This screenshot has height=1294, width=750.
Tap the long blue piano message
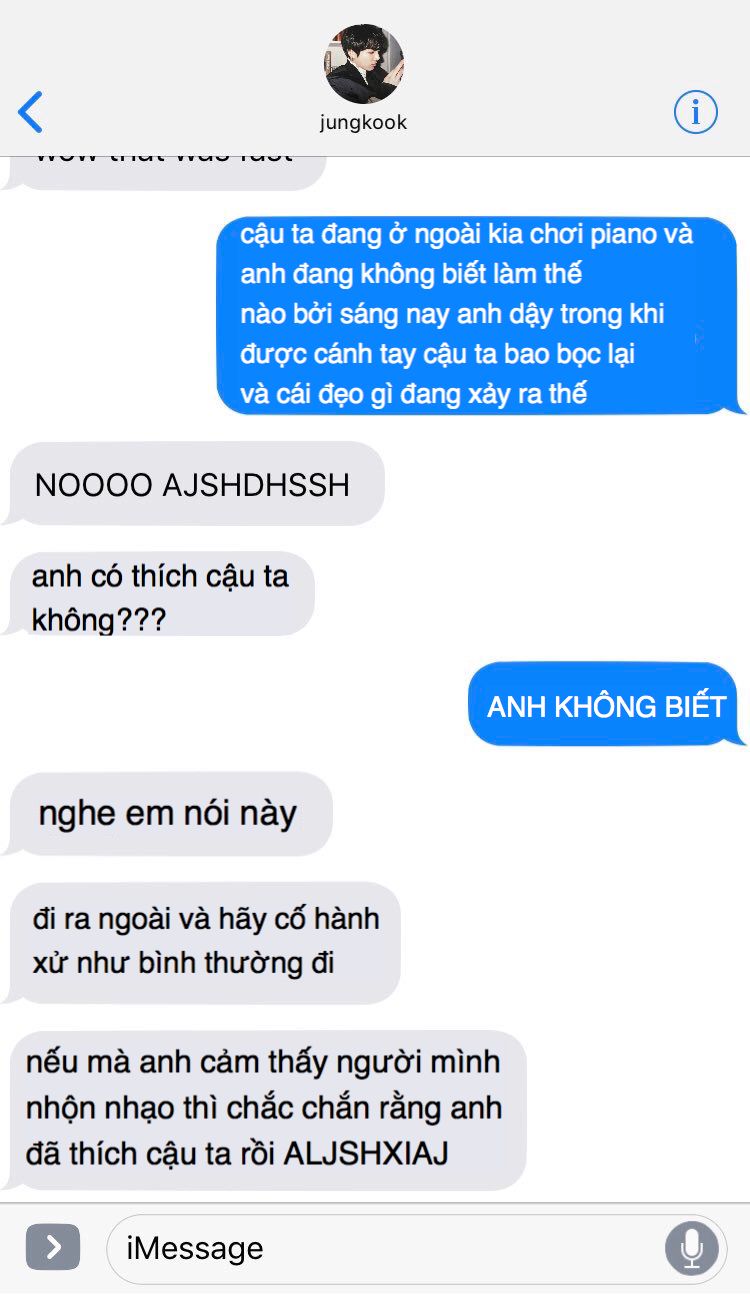pos(480,314)
